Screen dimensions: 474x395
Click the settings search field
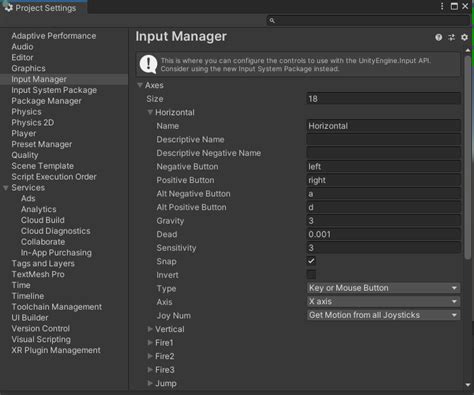[369, 21]
